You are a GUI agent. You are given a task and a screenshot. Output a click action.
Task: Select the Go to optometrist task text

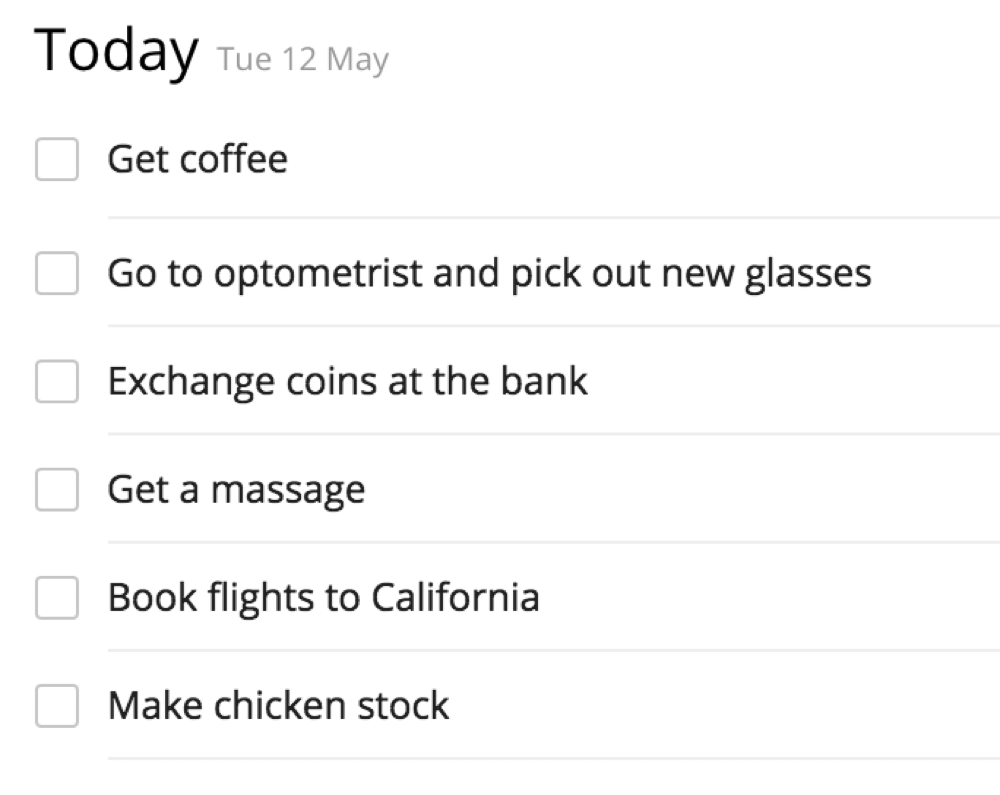489,275
